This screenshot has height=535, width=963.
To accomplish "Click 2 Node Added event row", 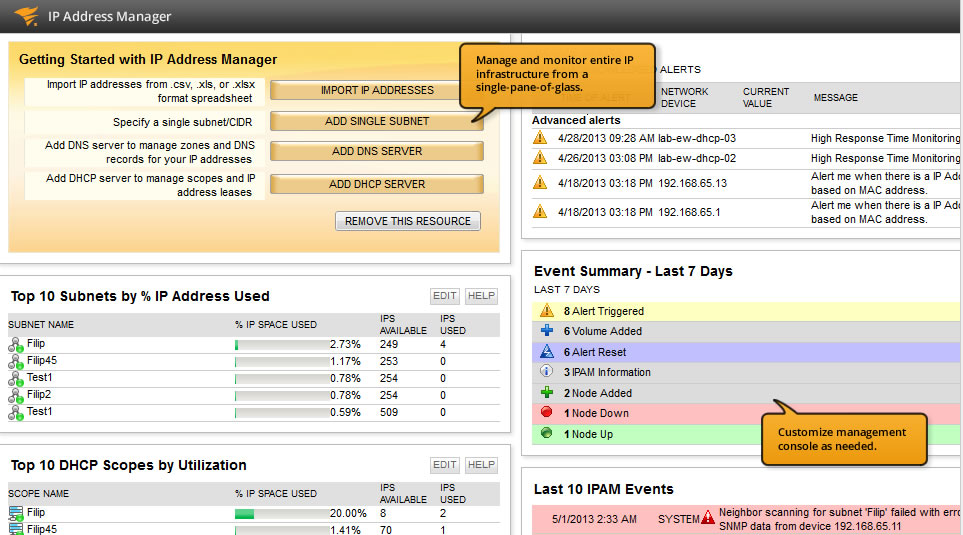I will point(746,393).
